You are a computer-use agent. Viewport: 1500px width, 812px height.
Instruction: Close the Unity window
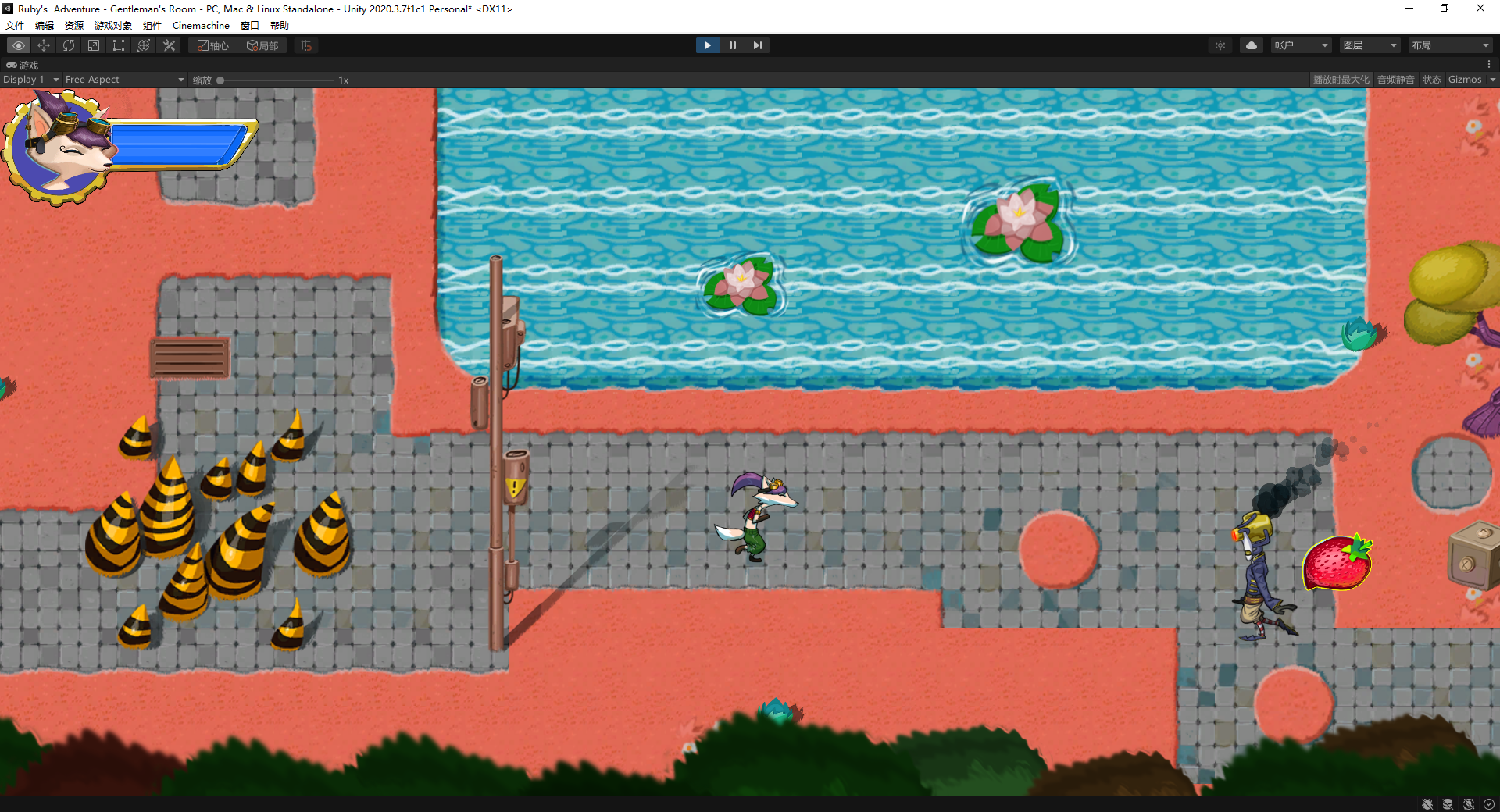(1480, 9)
